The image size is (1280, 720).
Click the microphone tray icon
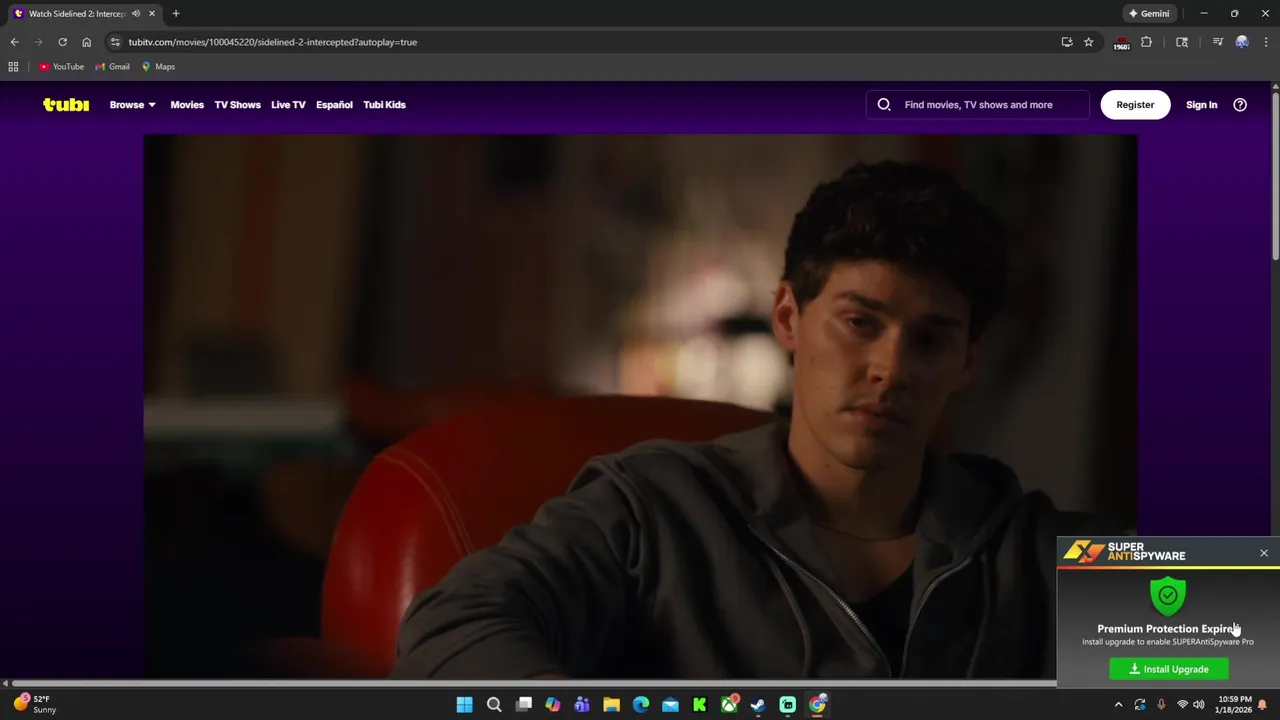click(x=1161, y=705)
